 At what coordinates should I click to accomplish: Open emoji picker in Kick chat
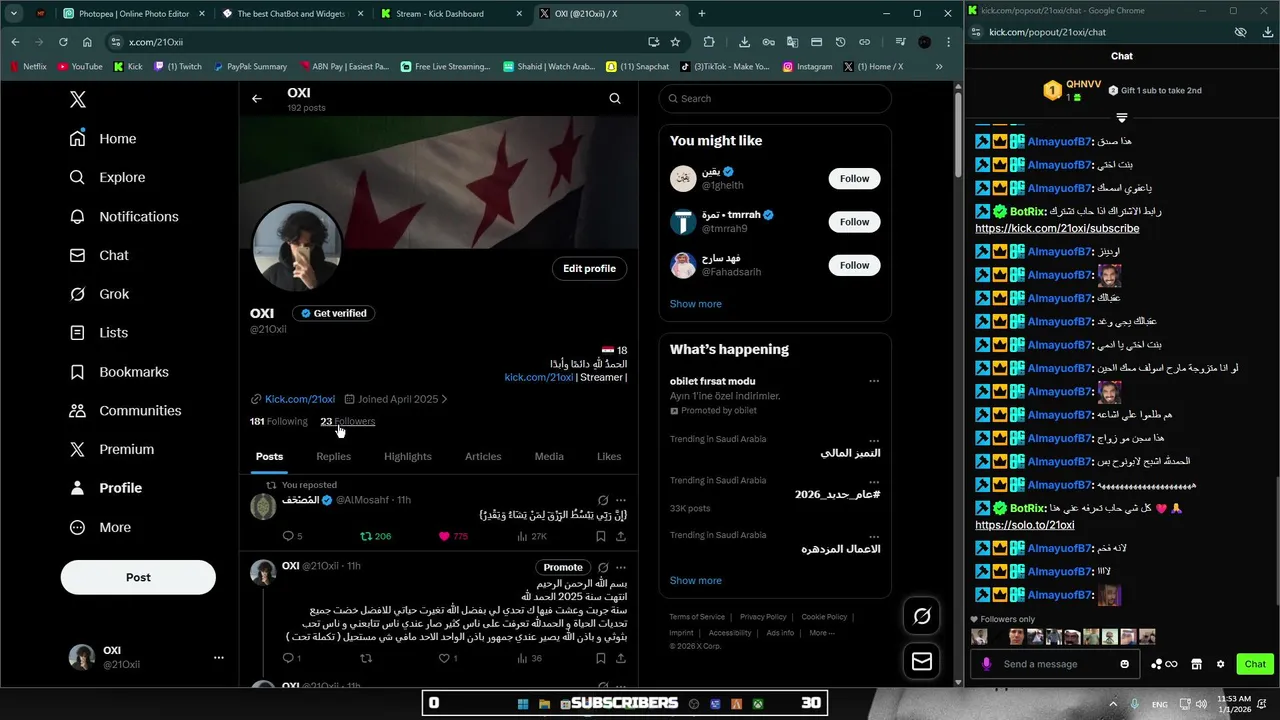pos(1125,664)
